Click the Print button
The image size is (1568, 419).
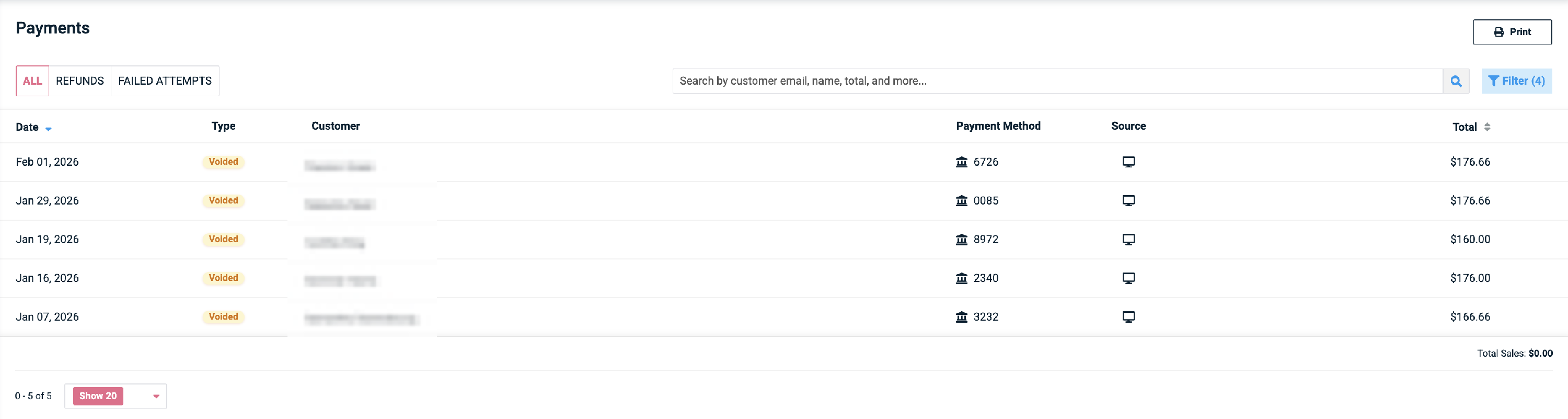click(1512, 32)
